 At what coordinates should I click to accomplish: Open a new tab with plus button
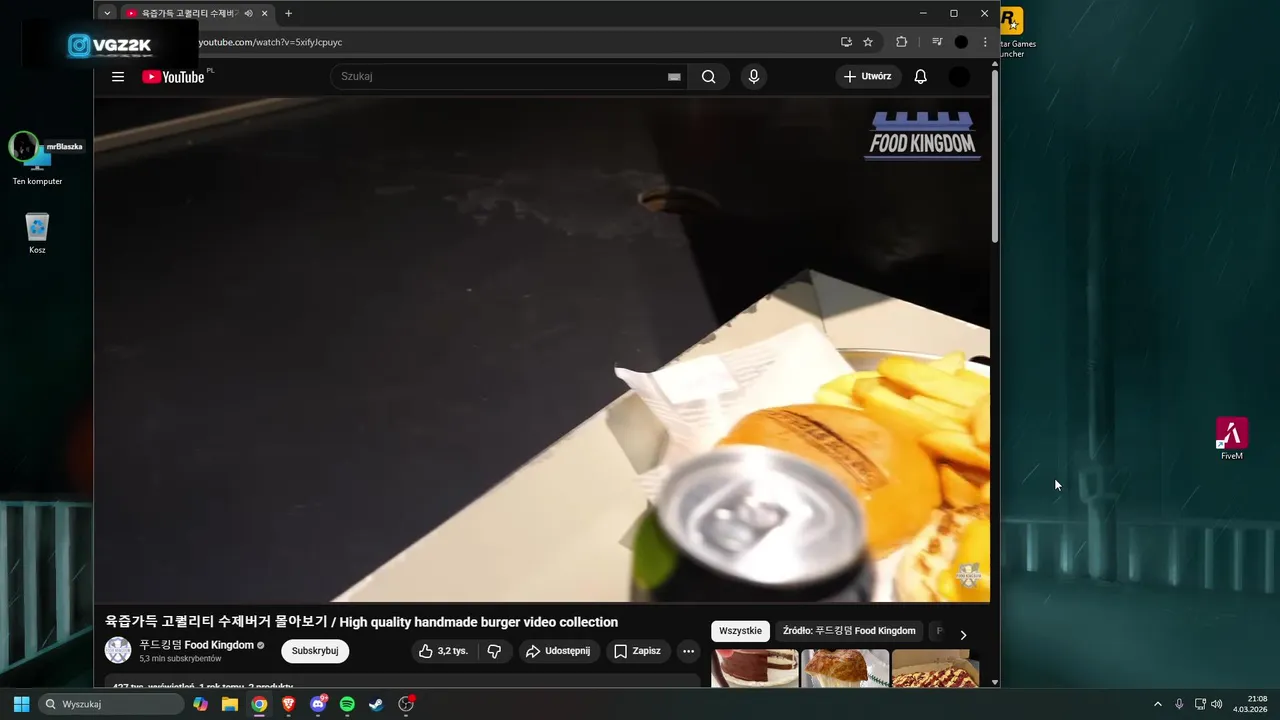(288, 13)
